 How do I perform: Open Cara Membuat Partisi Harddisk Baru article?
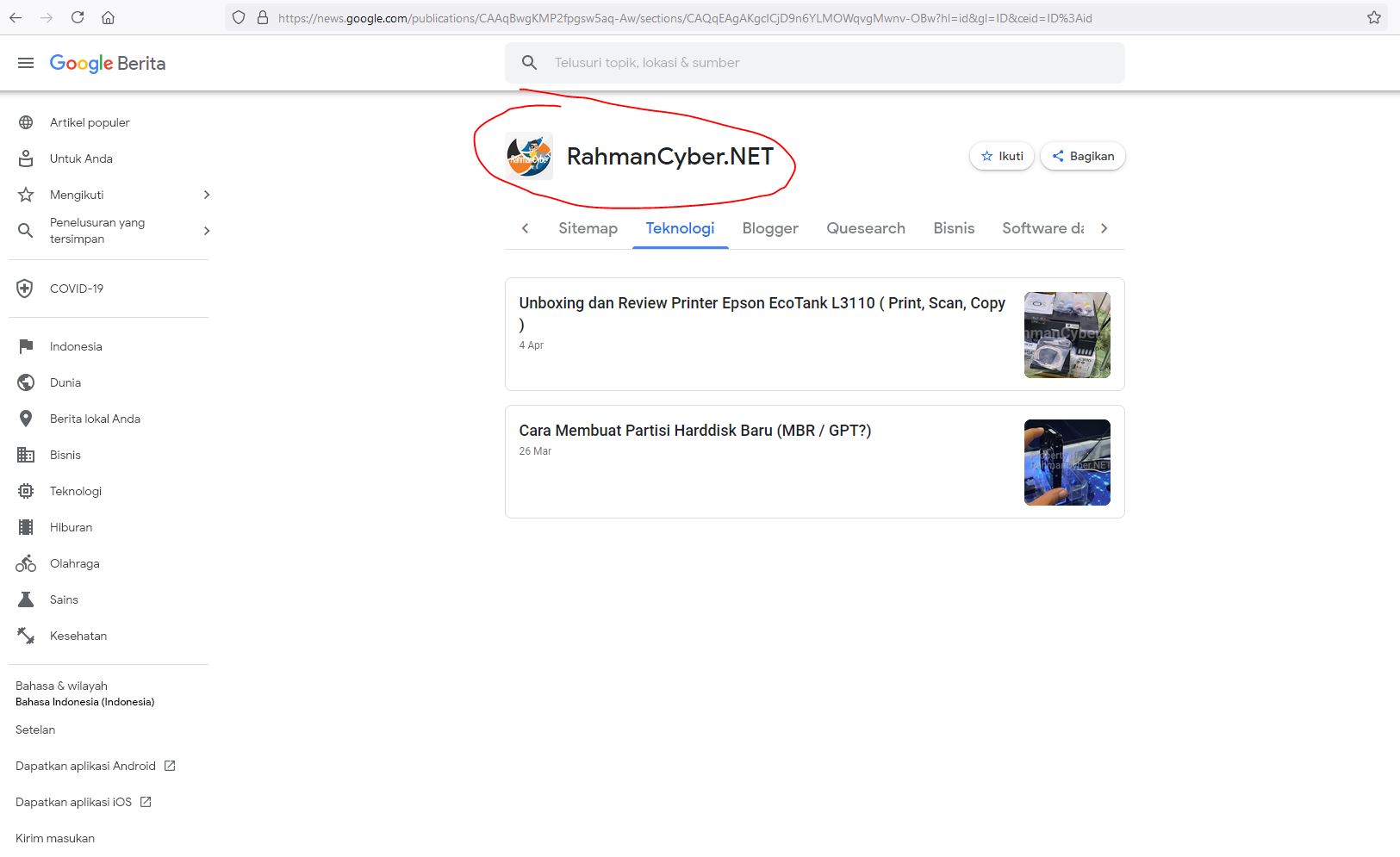694,431
